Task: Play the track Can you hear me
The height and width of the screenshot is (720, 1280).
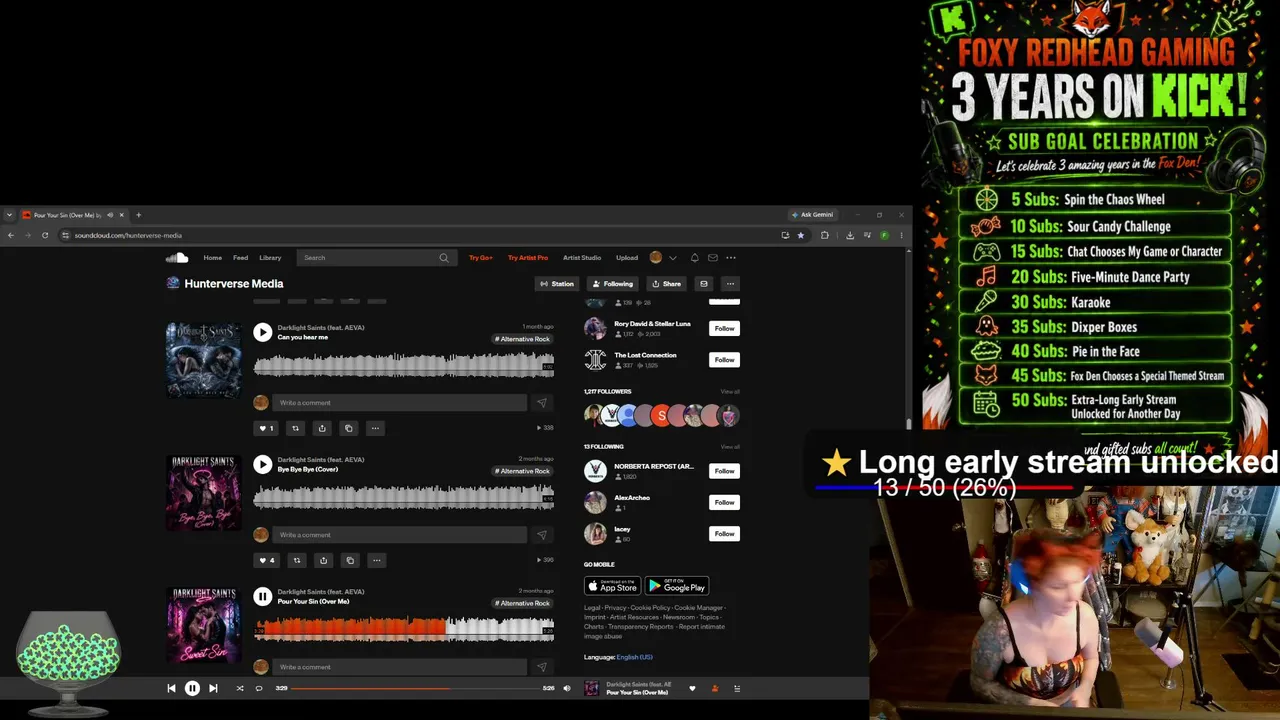Action: 262,332
